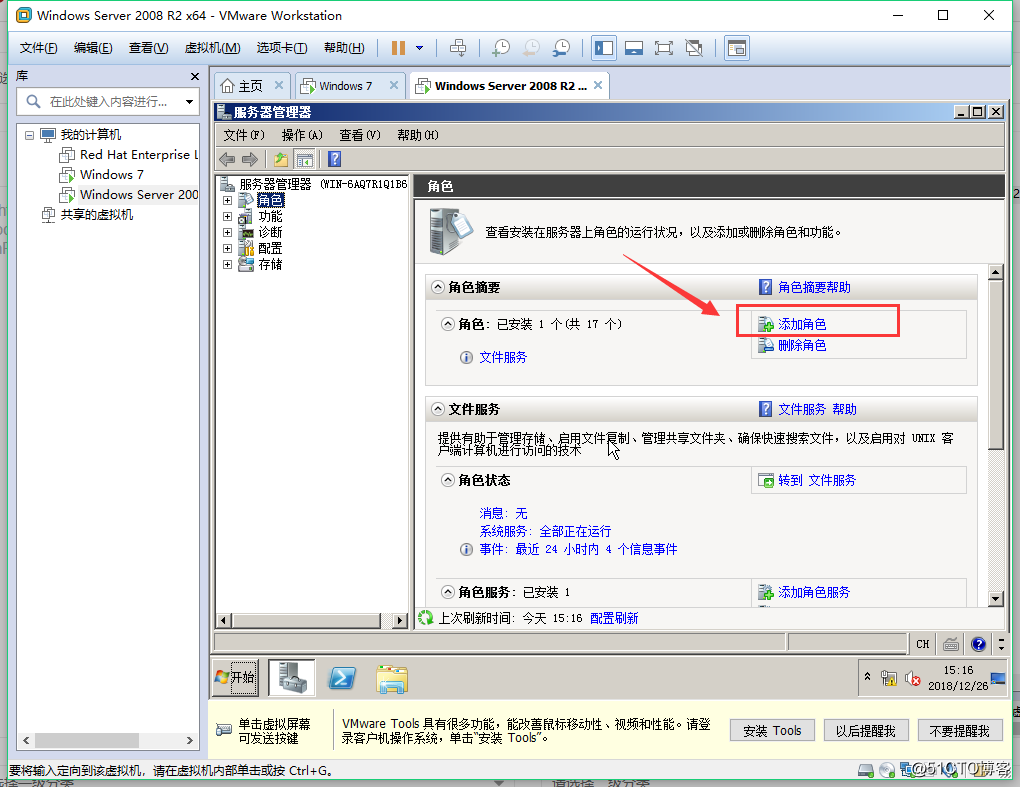This screenshot has height=787, width=1020.
Task: Launch PowerShell from guest taskbar
Action: [342, 678]
